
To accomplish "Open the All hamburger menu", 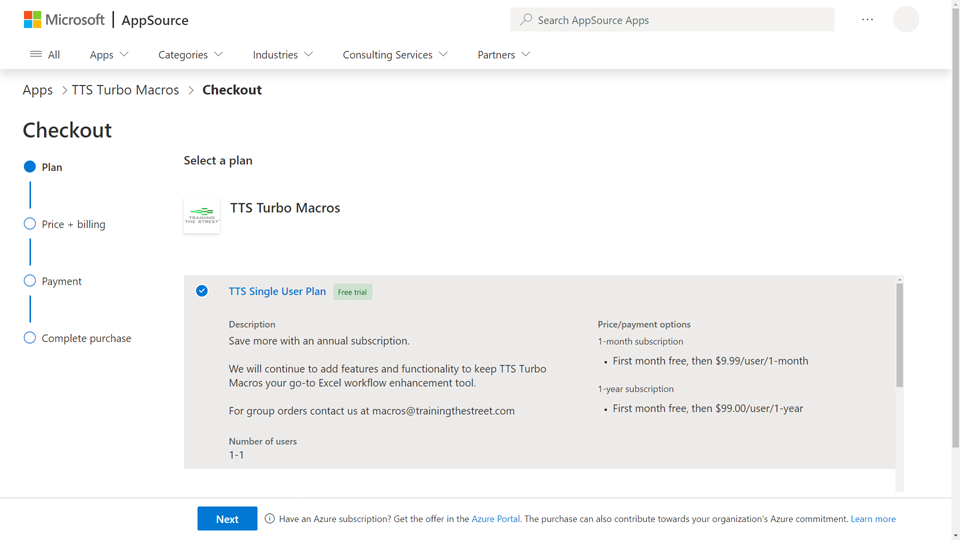I will [45, 55].
